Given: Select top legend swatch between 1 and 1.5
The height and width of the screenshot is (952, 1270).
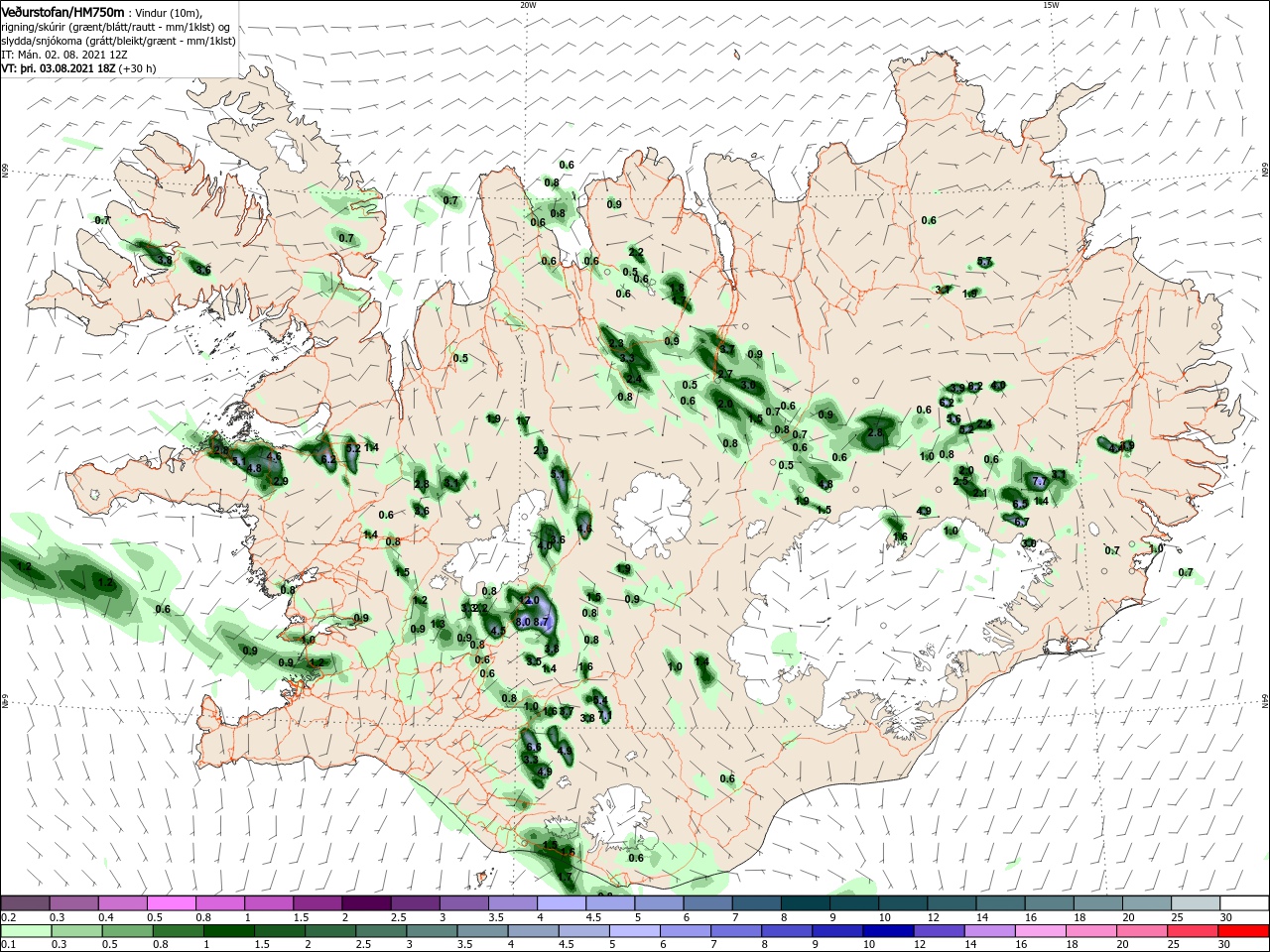Looking at the screenshot, I should click(x=268, y=902).
